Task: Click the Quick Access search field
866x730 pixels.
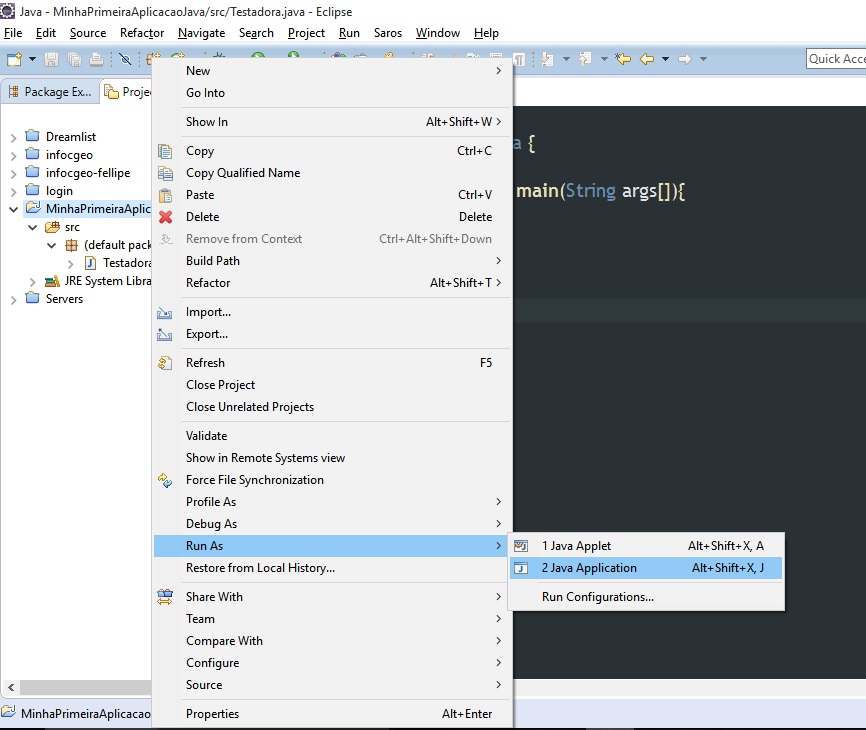Action: (836, 59)
